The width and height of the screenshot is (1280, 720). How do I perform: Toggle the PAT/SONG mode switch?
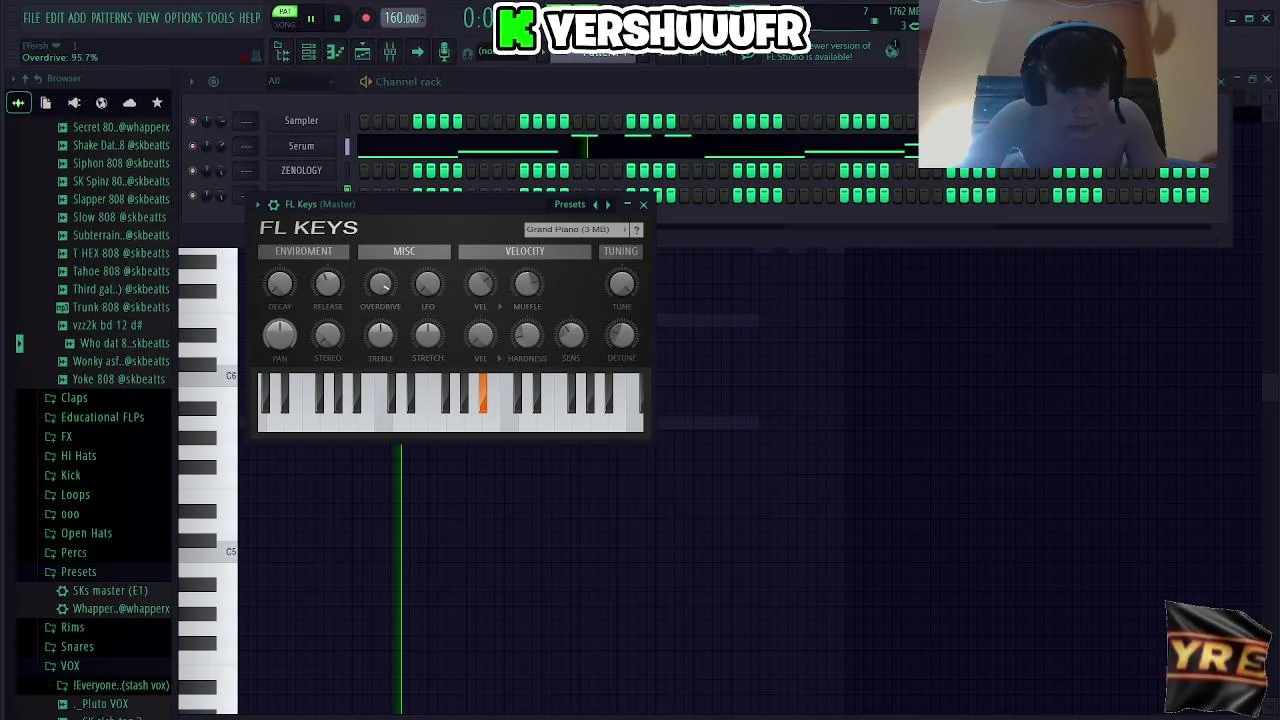click(x=285, y=17)
